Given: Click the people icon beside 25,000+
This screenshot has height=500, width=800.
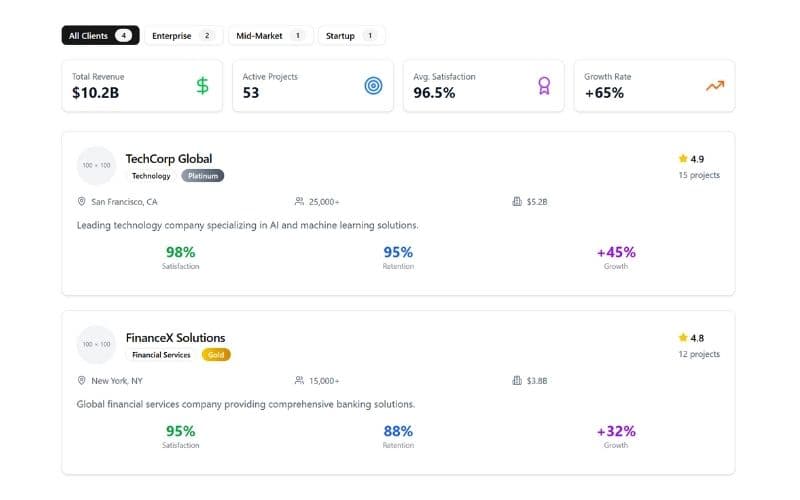Looking at the screenshot, I should 299,201.
